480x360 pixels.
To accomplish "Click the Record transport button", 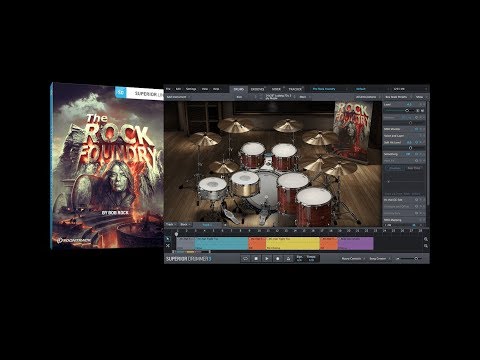I will click(x=277, y=258).
